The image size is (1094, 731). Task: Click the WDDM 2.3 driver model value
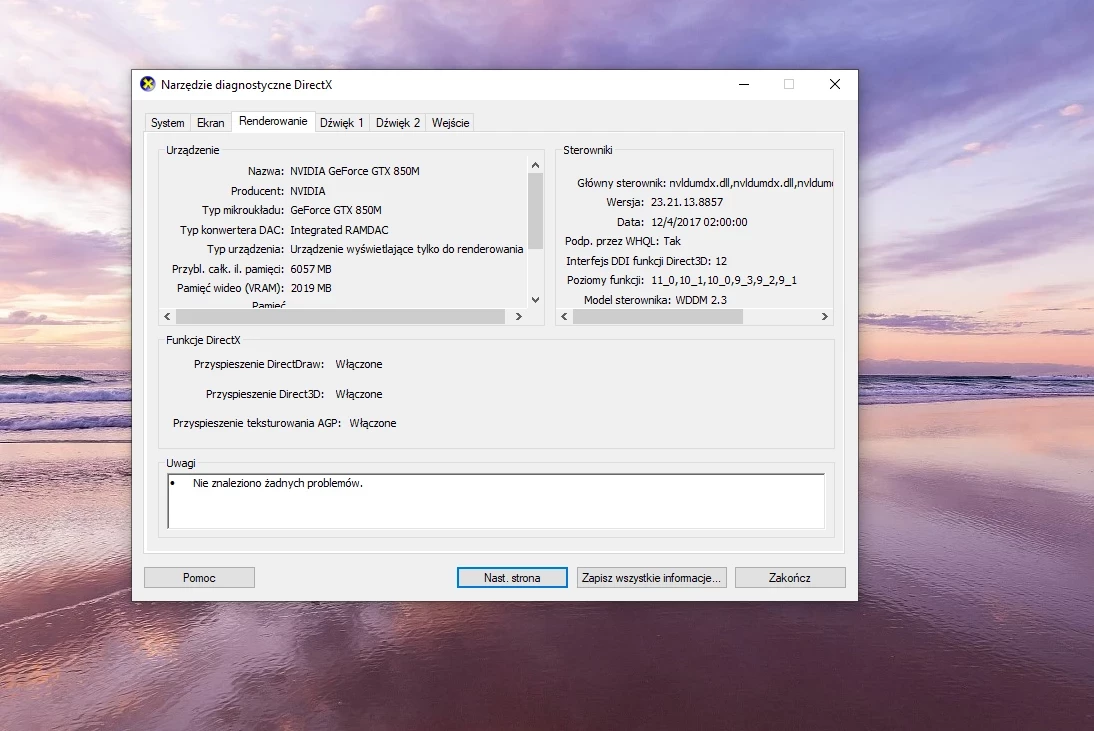tap(700, 300)
